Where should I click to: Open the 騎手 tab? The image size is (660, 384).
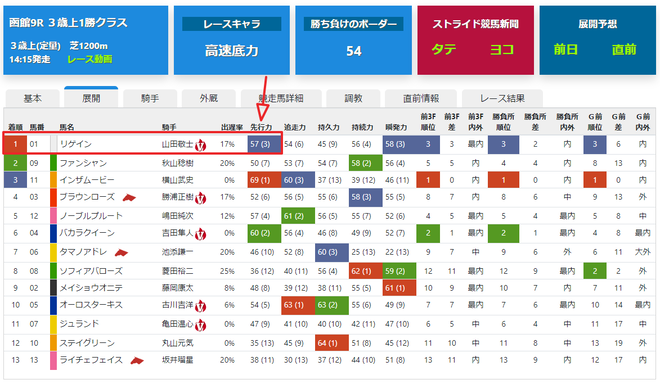pyautogui.click(x=150, y=99)
